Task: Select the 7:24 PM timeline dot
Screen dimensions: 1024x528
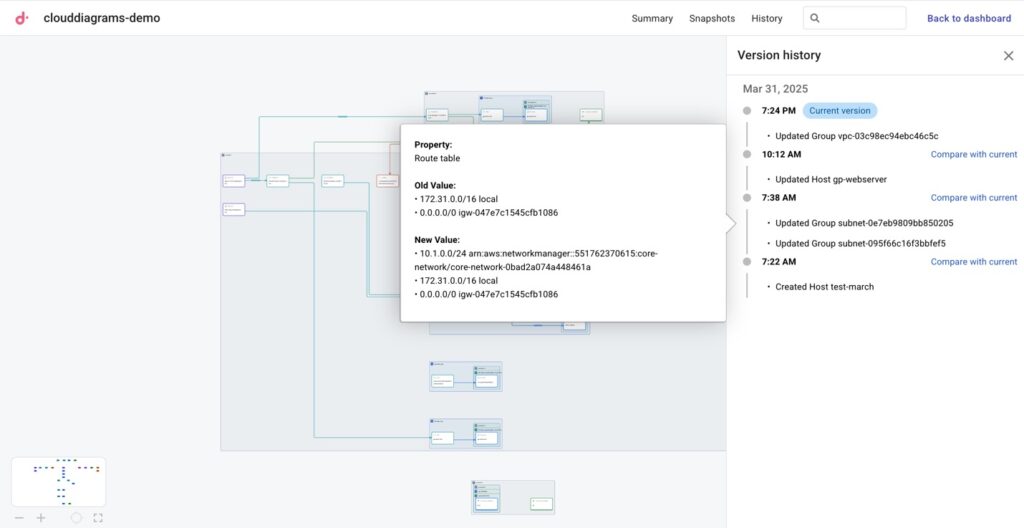Action: [747, 111]
